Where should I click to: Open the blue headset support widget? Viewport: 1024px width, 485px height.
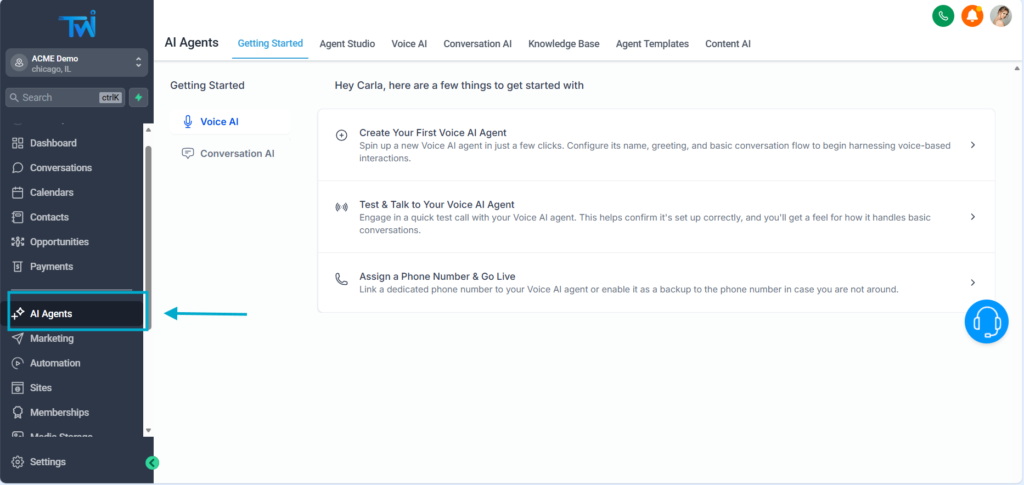986,322
